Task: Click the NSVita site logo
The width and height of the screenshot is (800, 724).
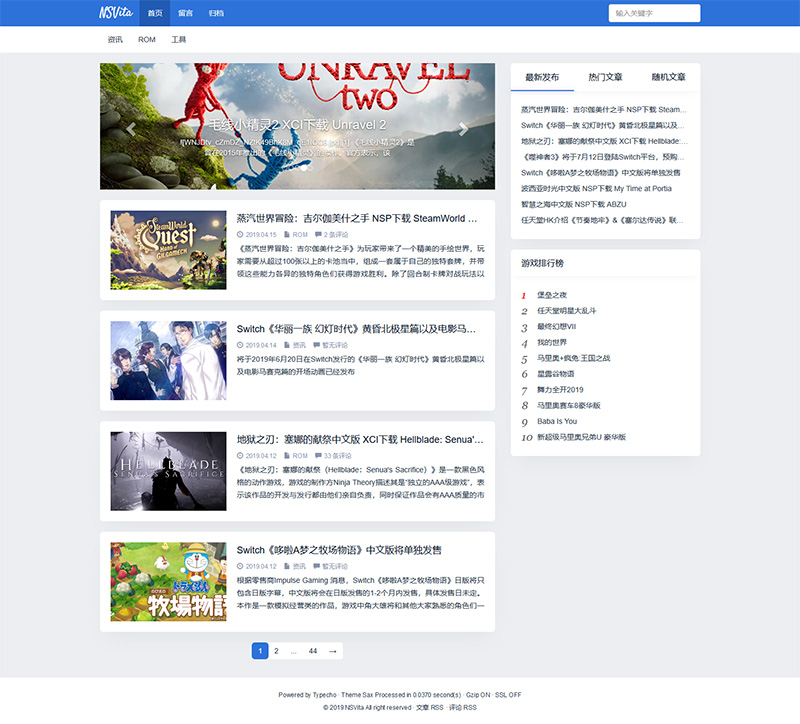Action: 114,13
